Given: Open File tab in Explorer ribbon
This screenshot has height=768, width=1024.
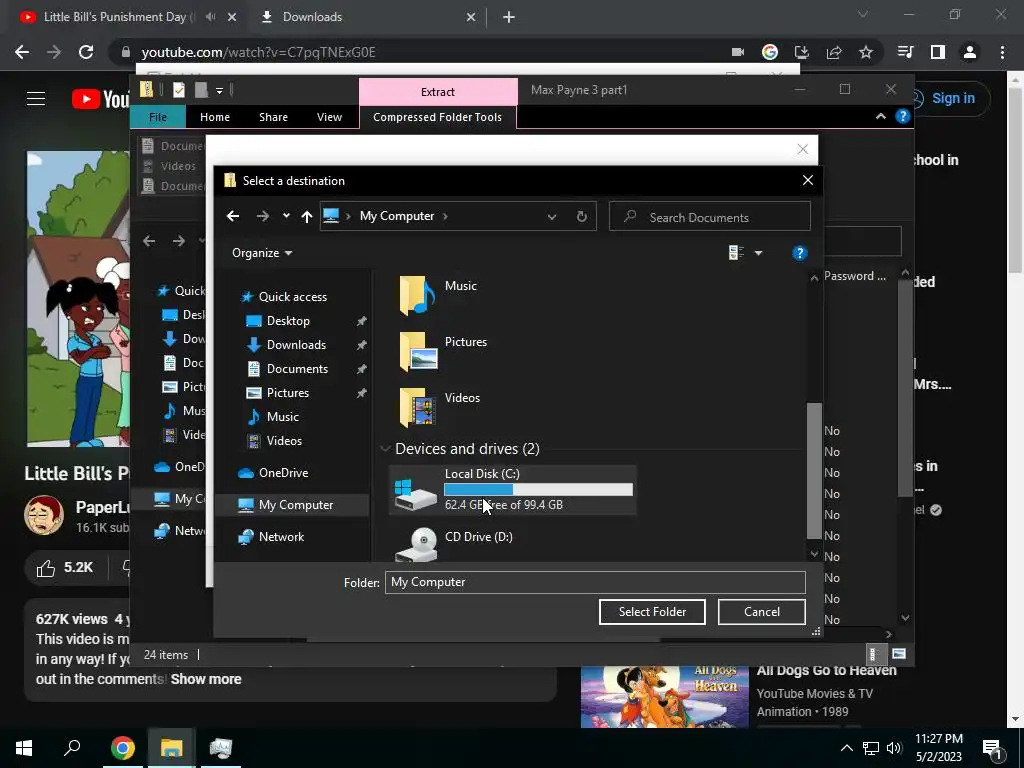Looking at the screenshot, I should [158, 117].
